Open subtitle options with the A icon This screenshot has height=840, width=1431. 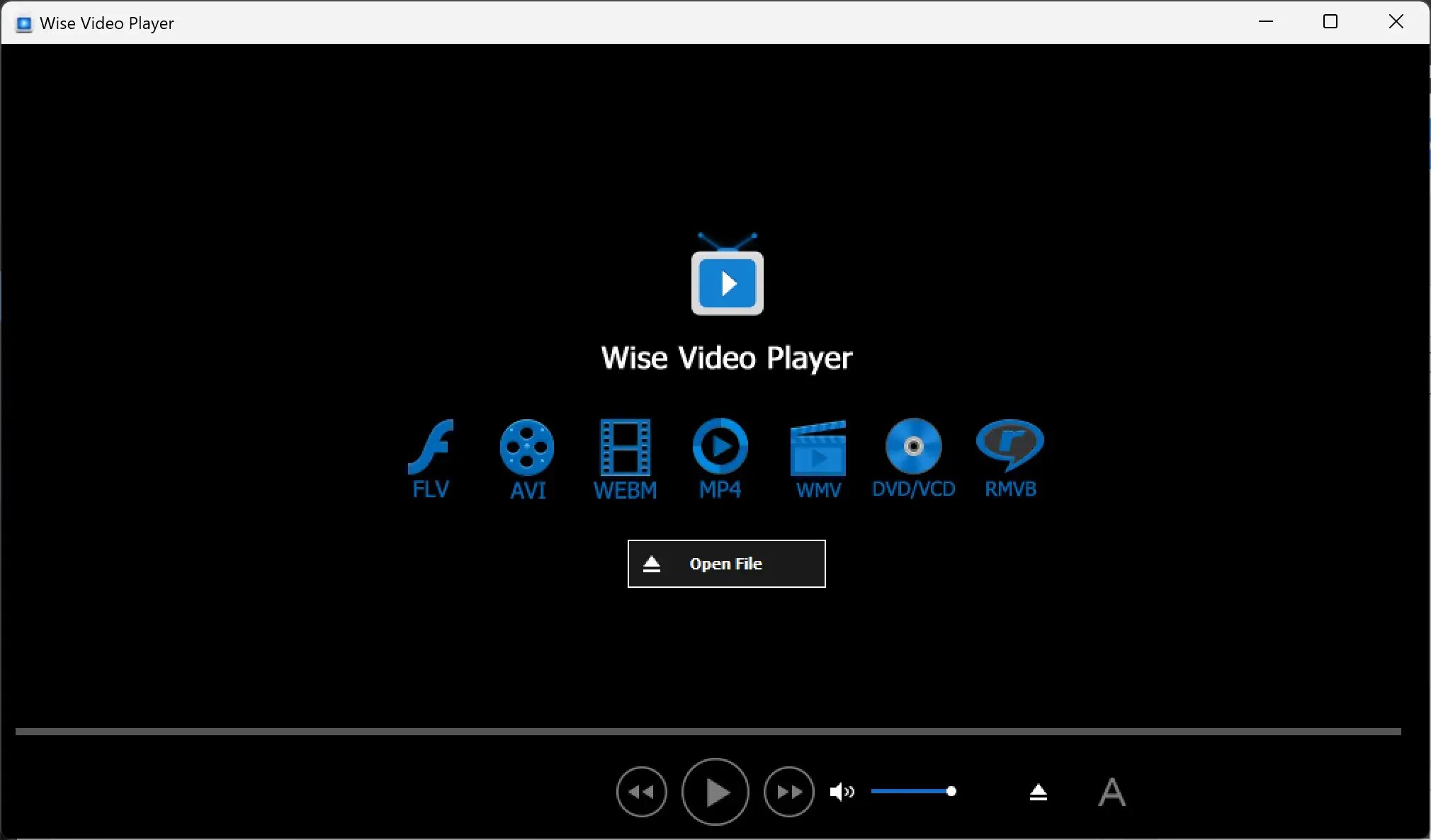click(1112, 792)
